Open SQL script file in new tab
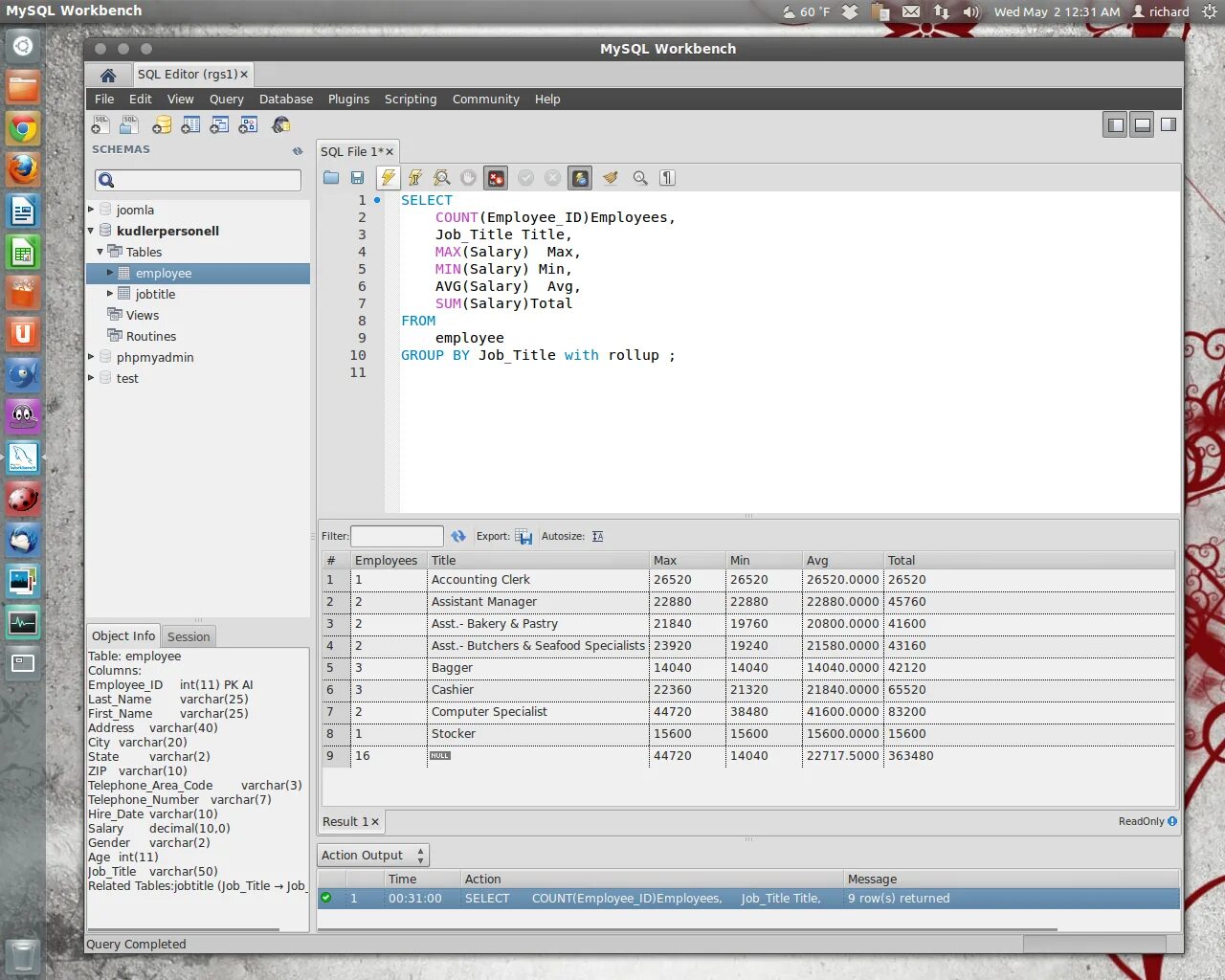The height and width of the screenshot is (980, 1225). point(129,124)
